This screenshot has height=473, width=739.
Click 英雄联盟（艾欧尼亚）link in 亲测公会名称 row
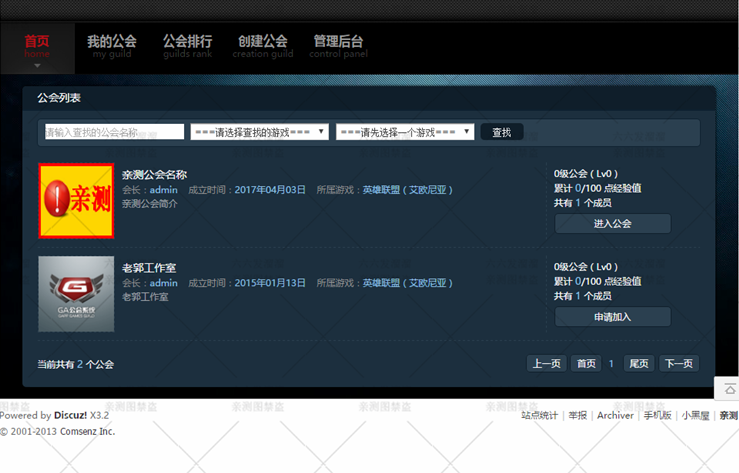point(408,190)
